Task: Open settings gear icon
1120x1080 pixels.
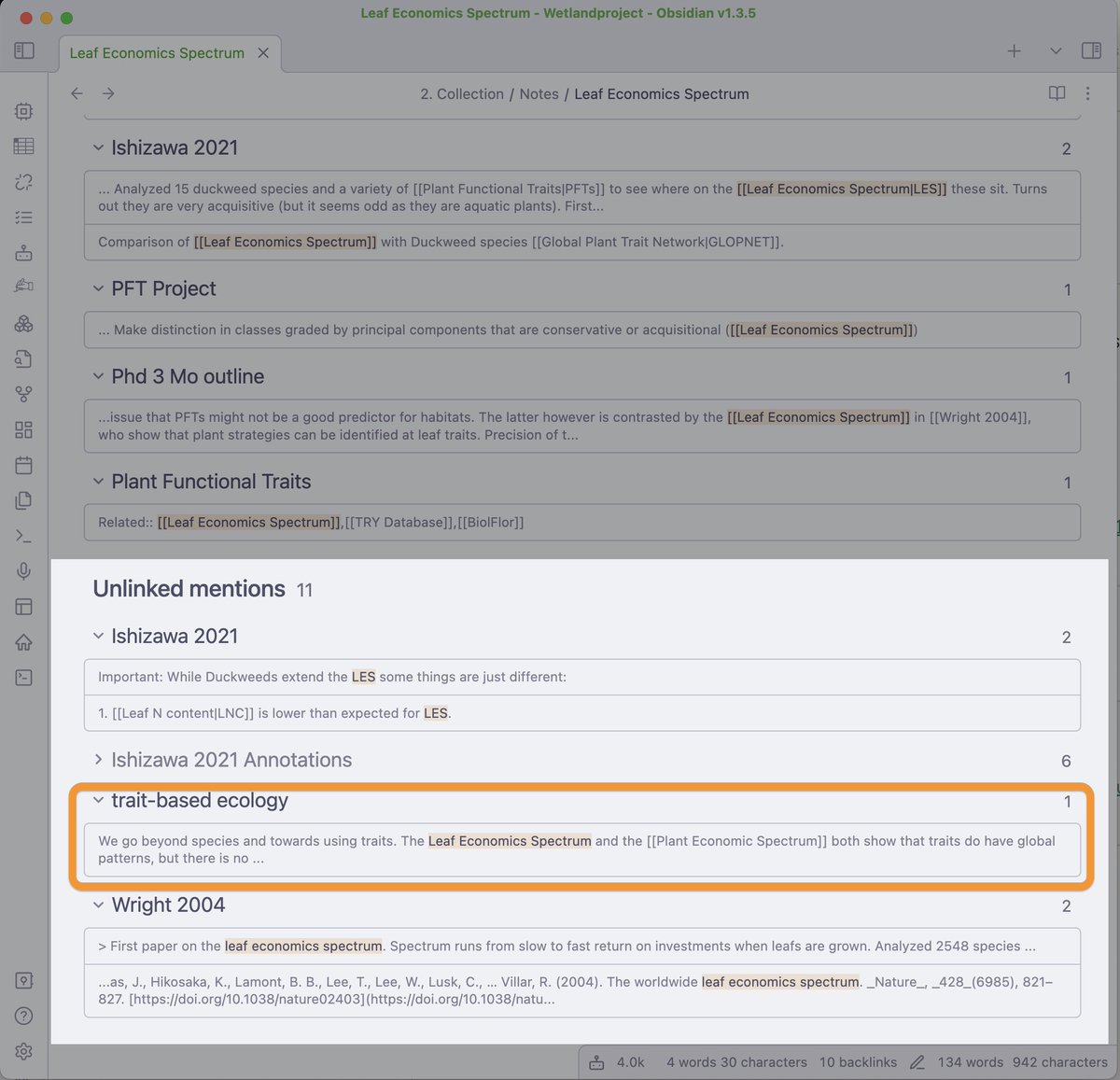Action: pyautogui.click(x=24, y=1051)
